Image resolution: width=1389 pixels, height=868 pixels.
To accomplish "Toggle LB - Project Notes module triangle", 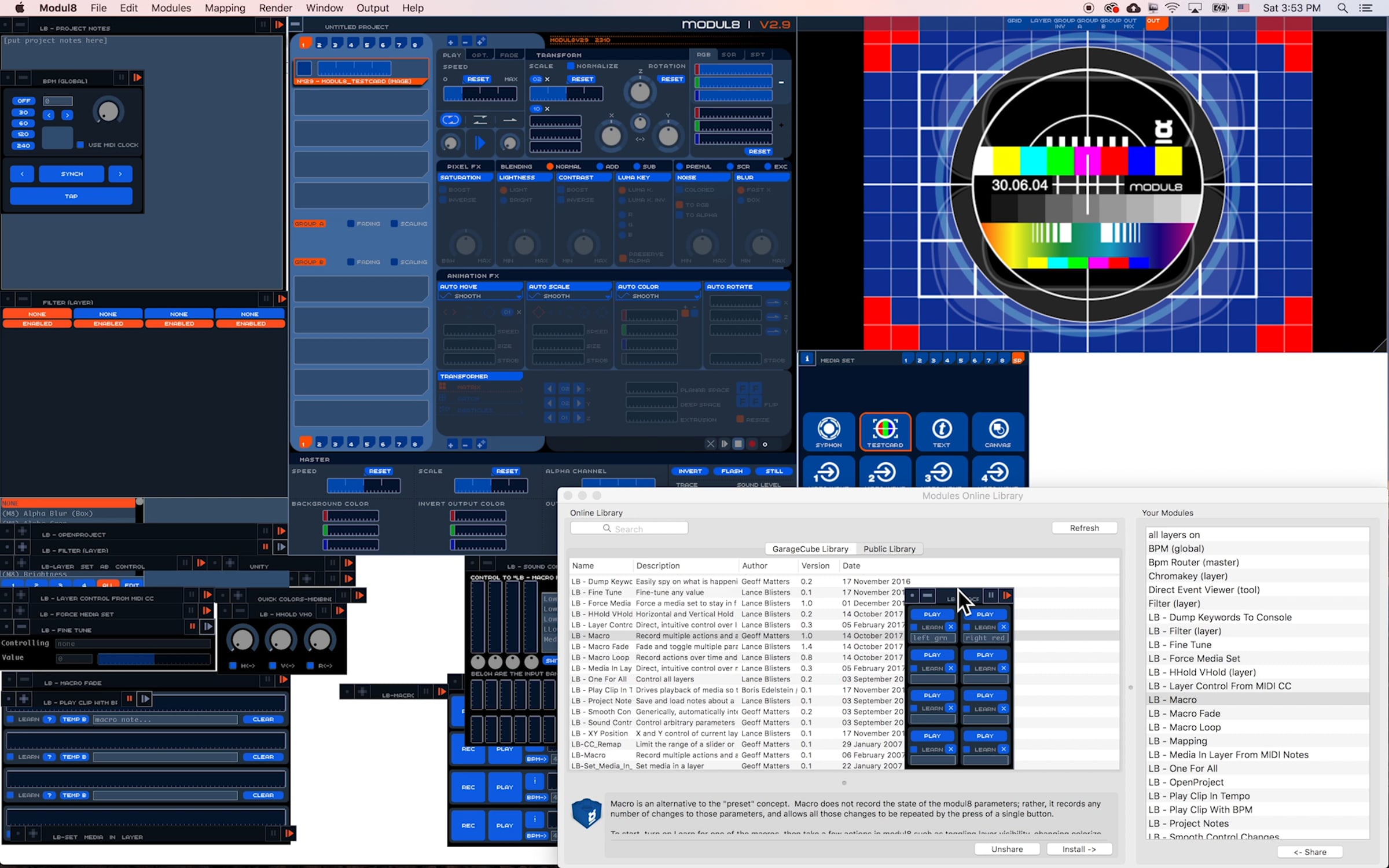I will tap(279, 25).
